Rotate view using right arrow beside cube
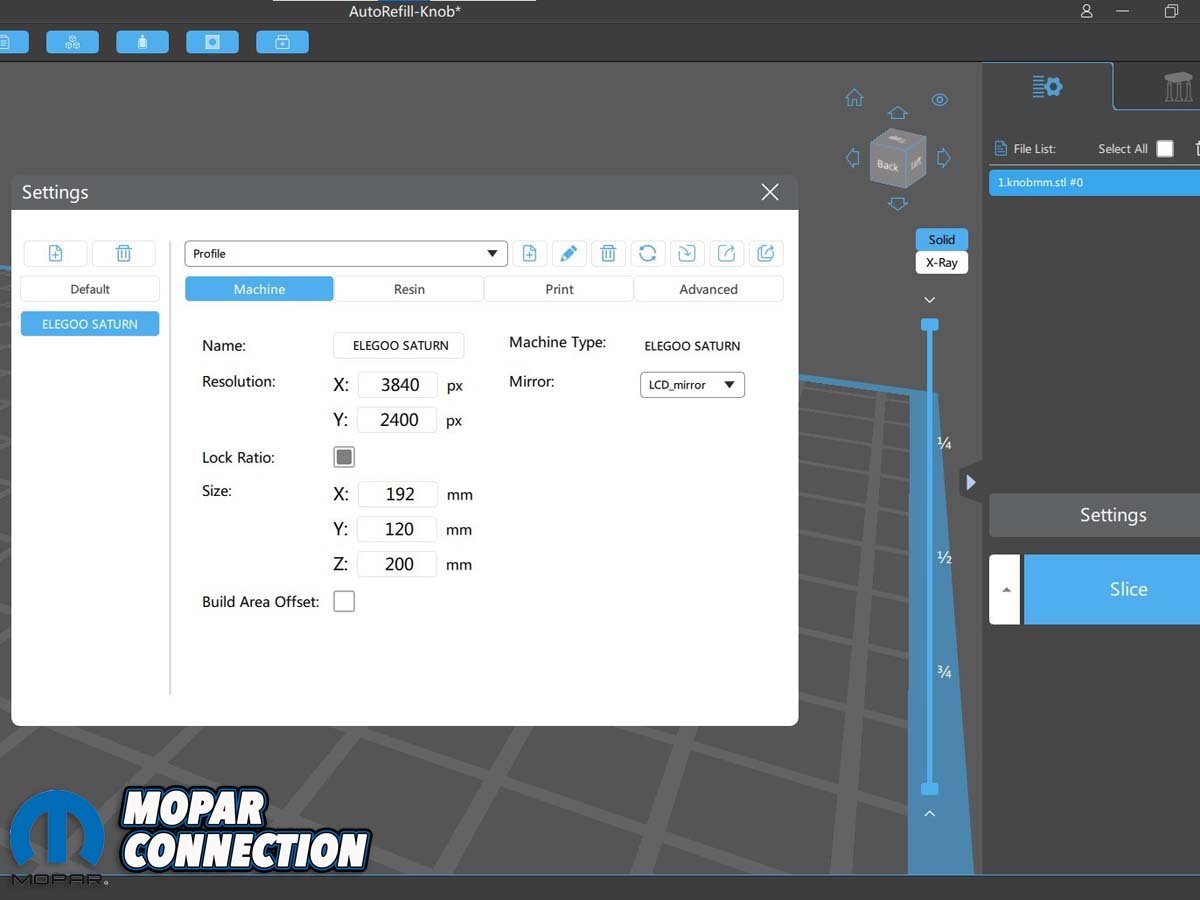The width and height of the screenshot is (1200, 900). pyautogui.click(x=943, y=158)
